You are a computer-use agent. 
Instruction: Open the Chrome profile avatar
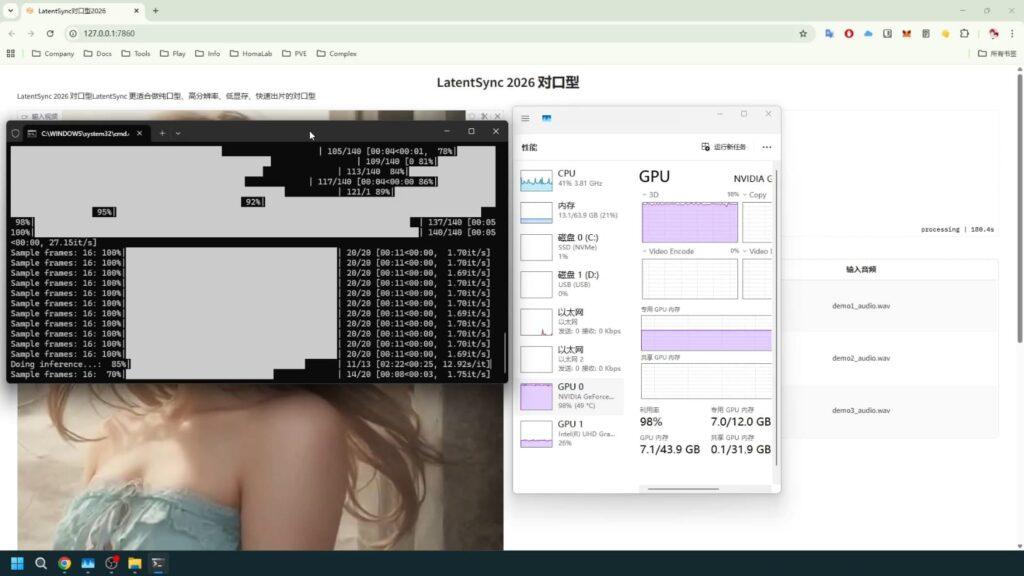993,33
